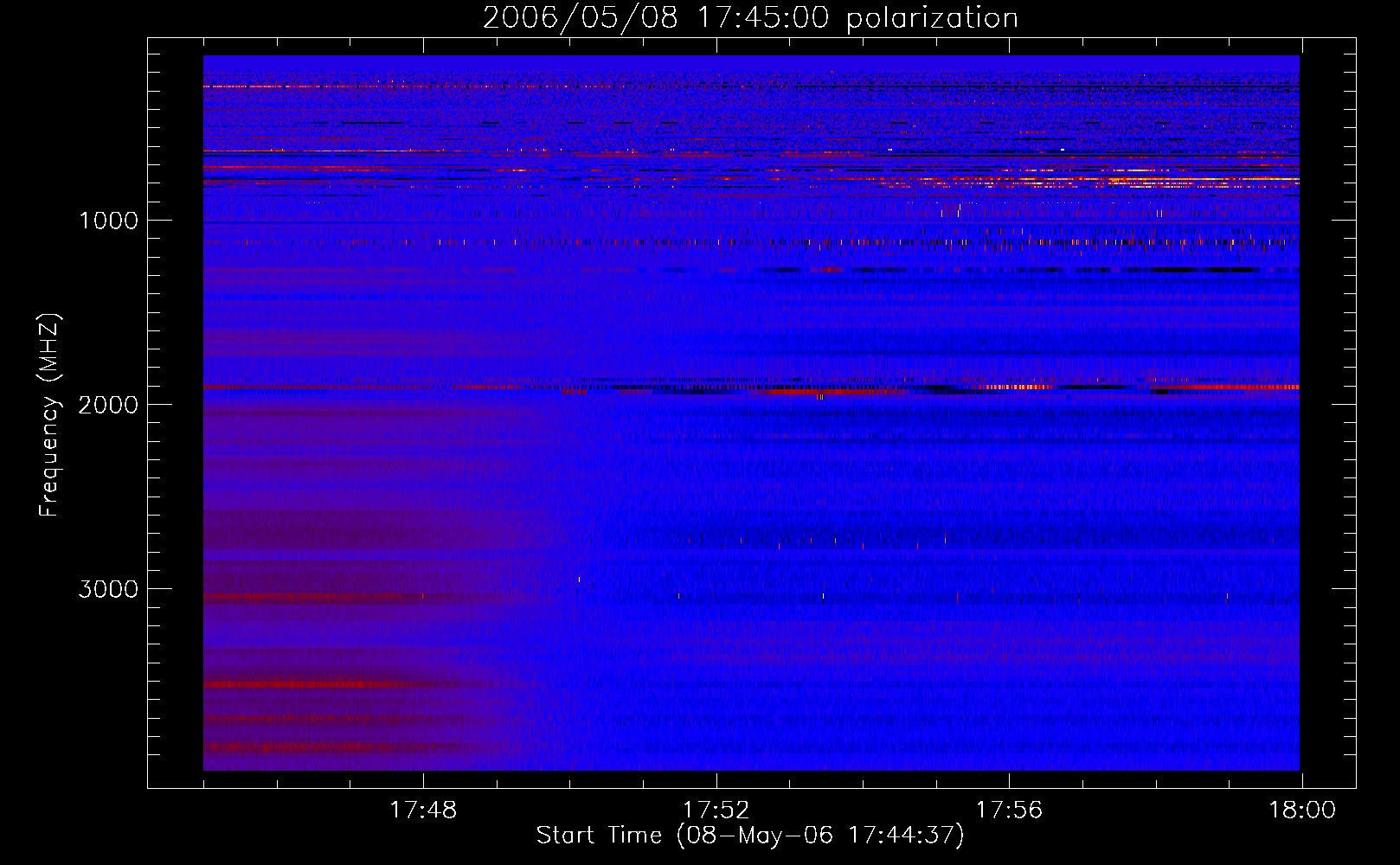Image resolution: width=1400 pixels, height=865 pixels.
Task: Click the "17:52" time tick label
Action: tap(716, 811)
